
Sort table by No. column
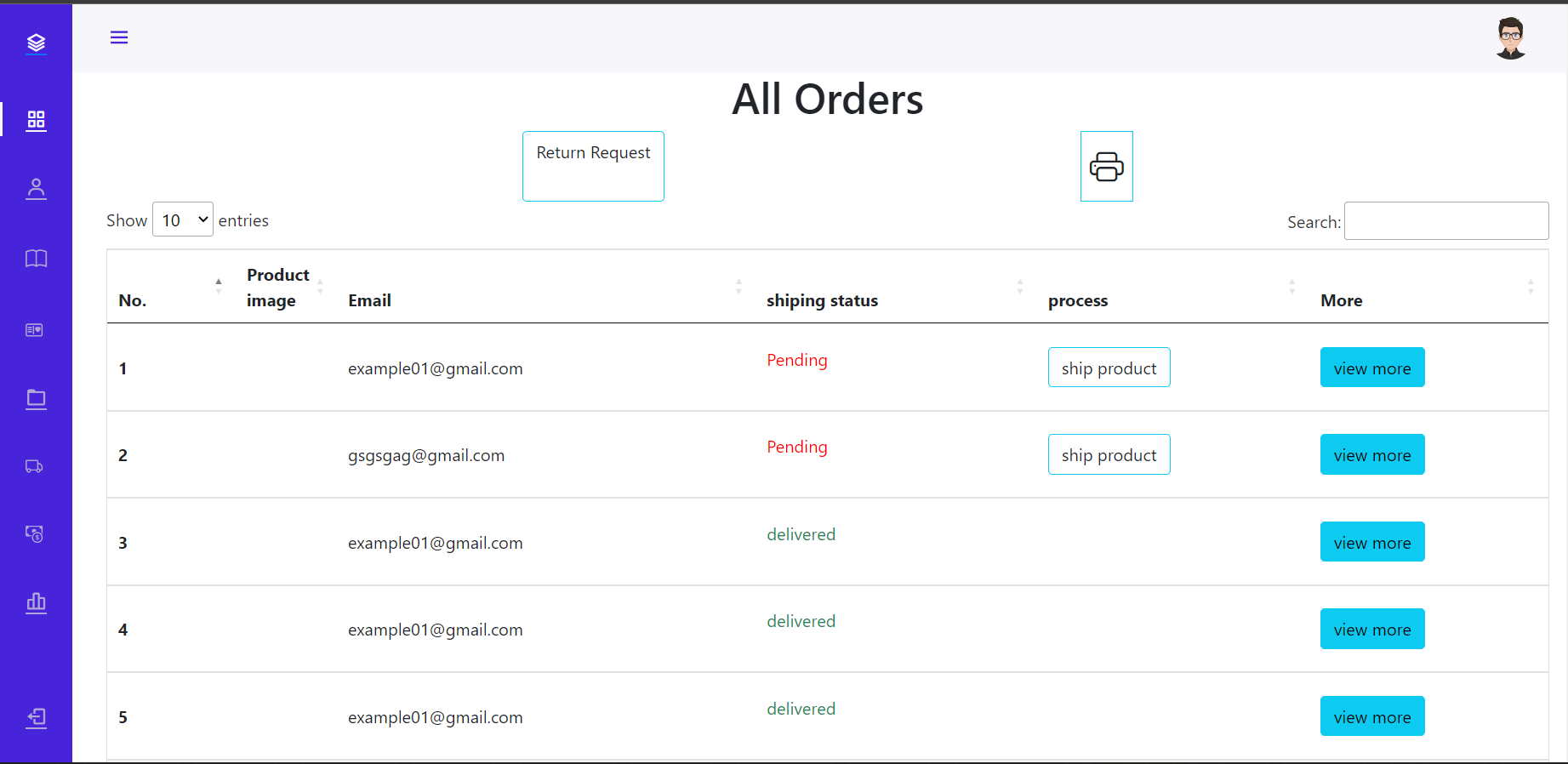click(x=171, y=287)
